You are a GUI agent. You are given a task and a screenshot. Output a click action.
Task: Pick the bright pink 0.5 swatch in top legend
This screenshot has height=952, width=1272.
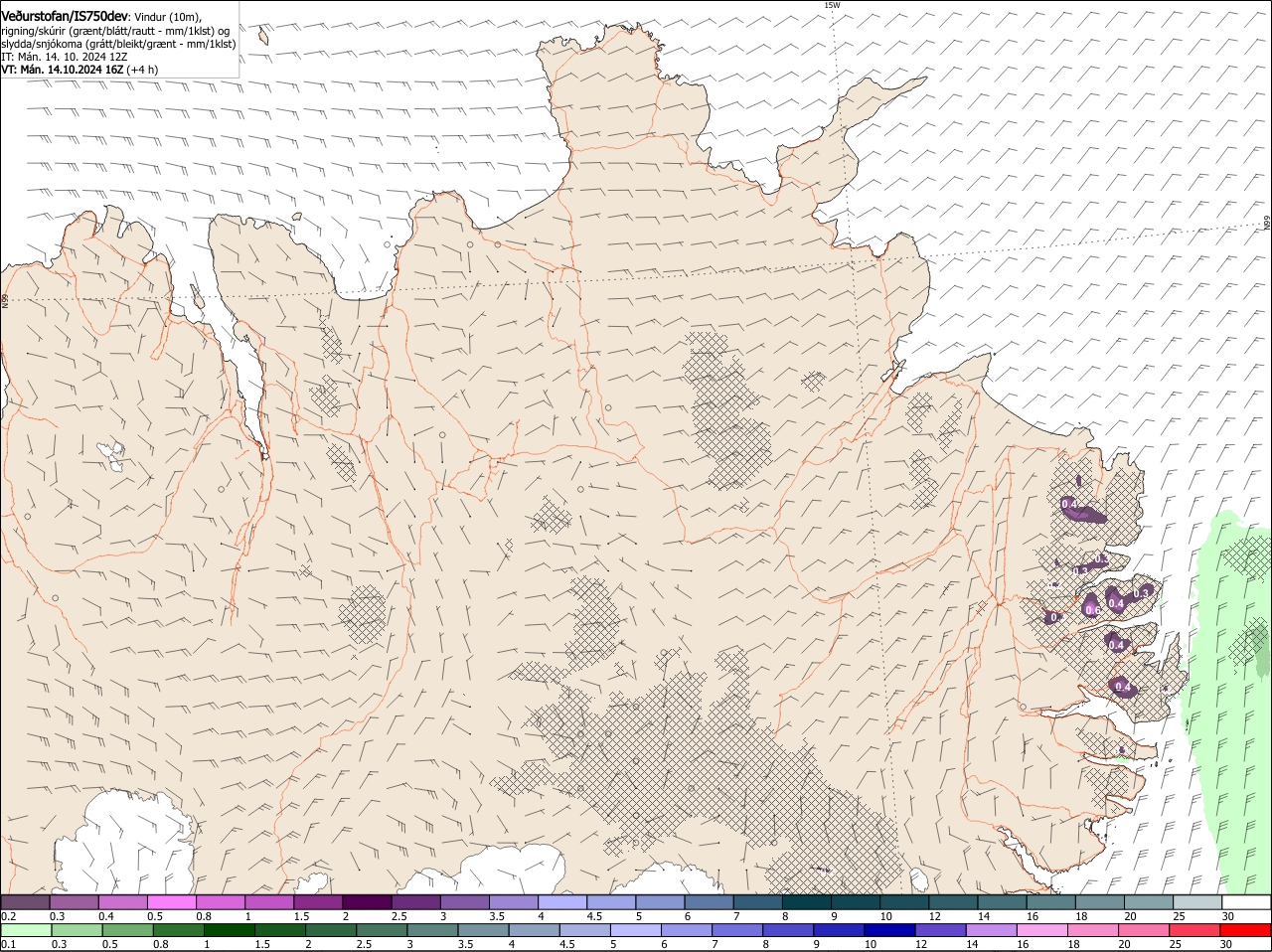(171, 902)
